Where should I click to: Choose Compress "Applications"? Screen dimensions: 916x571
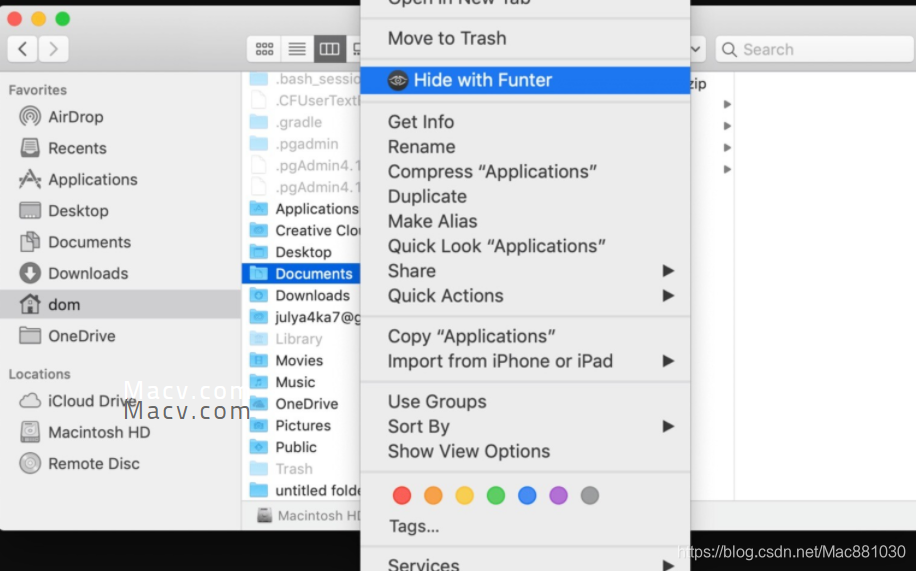coord(525,171)
